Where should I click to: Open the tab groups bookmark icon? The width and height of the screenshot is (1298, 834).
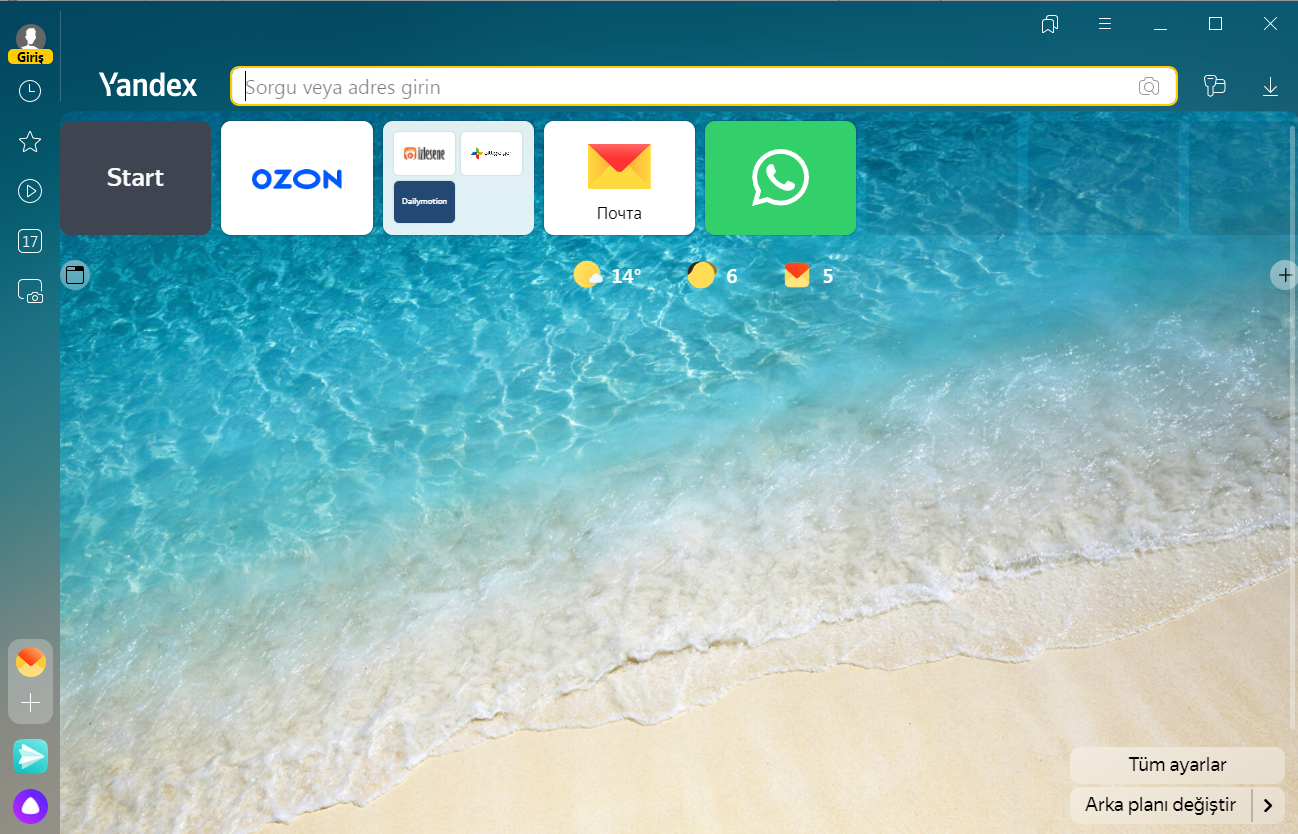click(x=1050, y=24)
